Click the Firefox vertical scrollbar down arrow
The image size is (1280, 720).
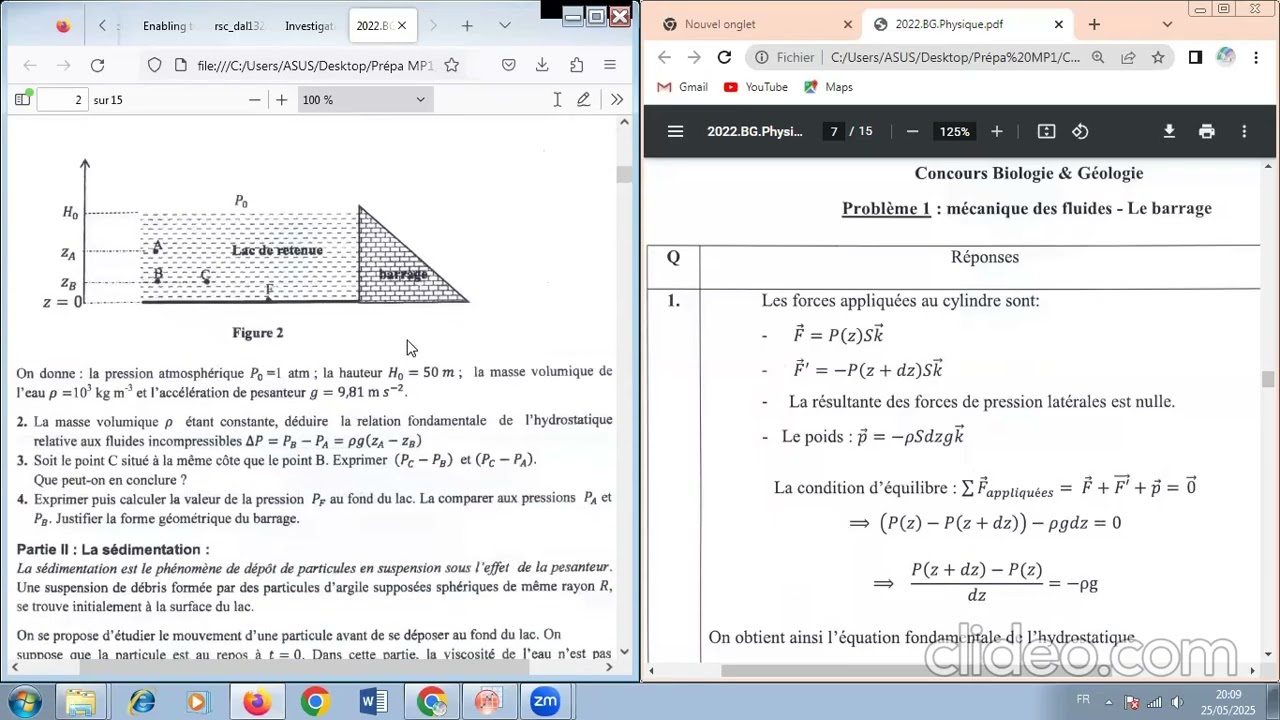(x=624, y=652)
